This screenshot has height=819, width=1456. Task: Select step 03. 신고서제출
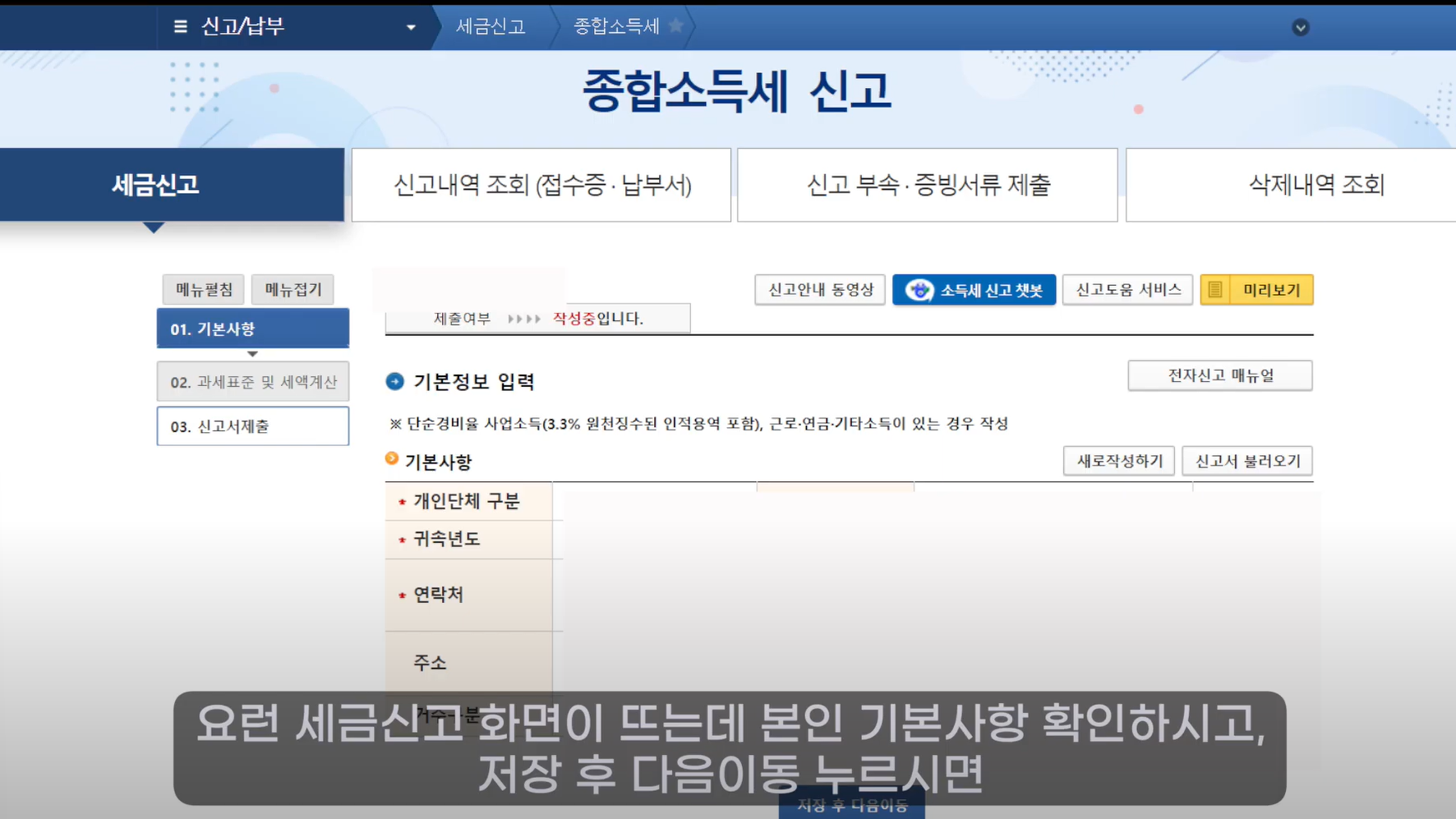[253, 426]
